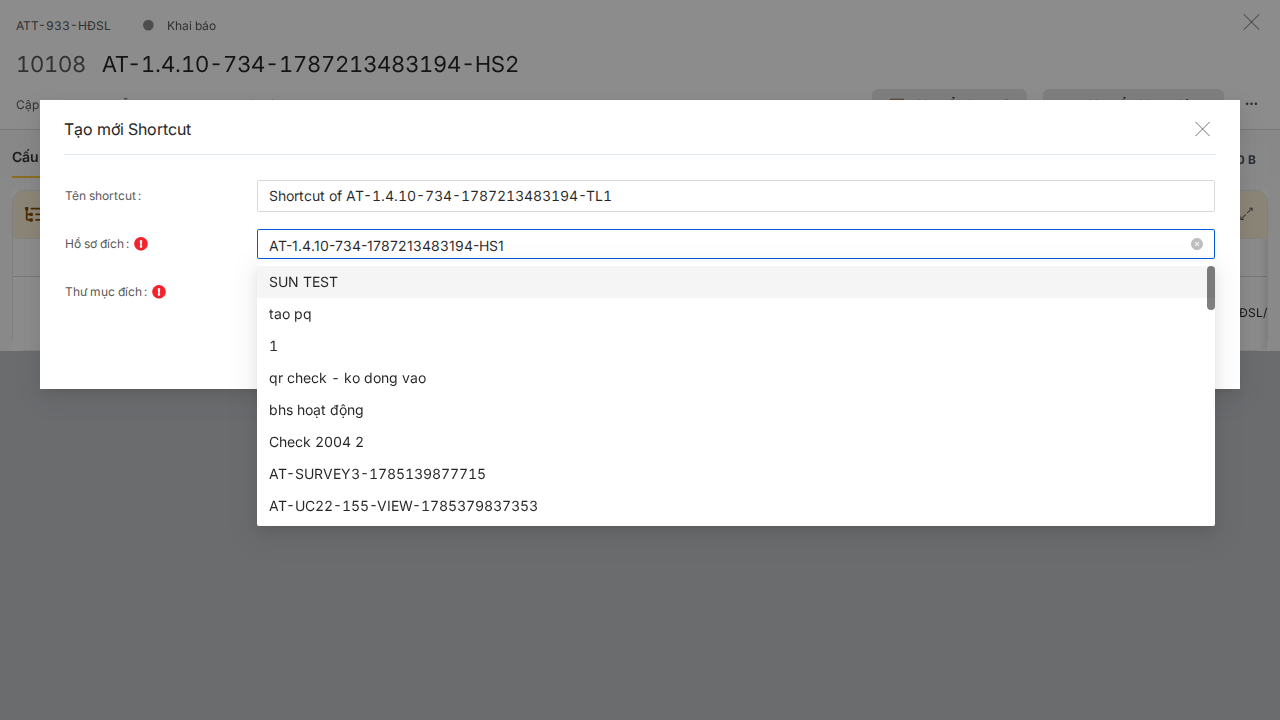Select option 1 in the dropdown list

click(x=731, y=346)
